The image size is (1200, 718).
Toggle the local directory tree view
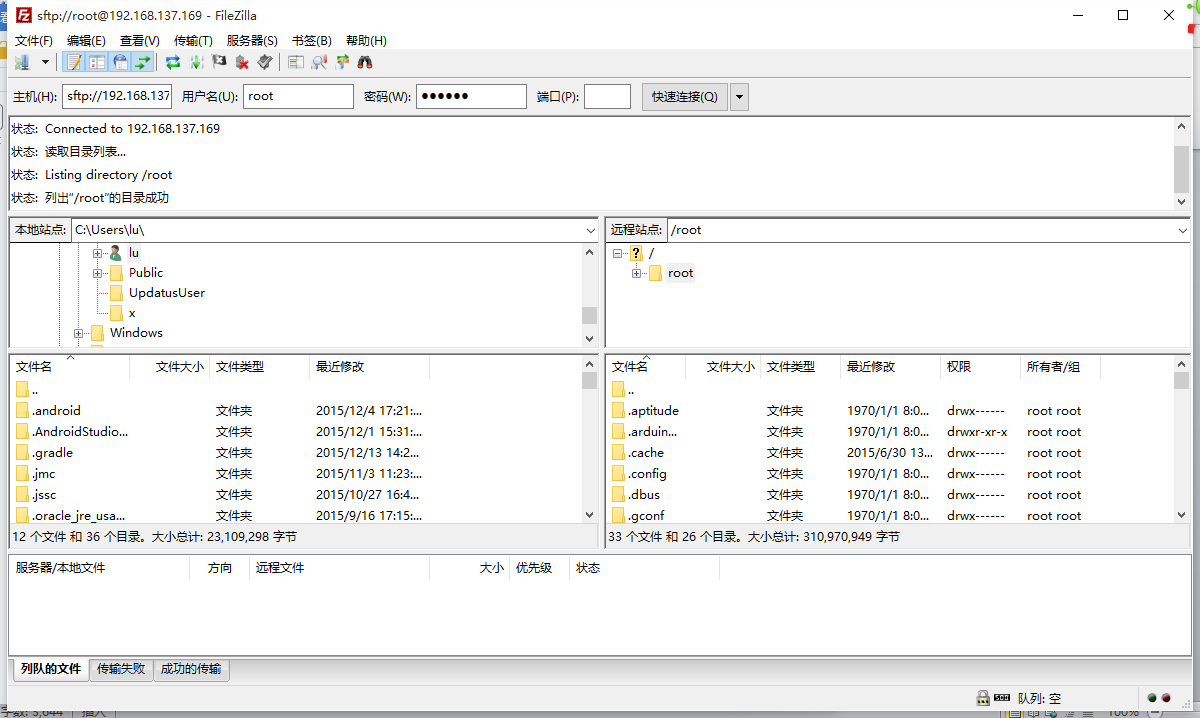[97, 62]
